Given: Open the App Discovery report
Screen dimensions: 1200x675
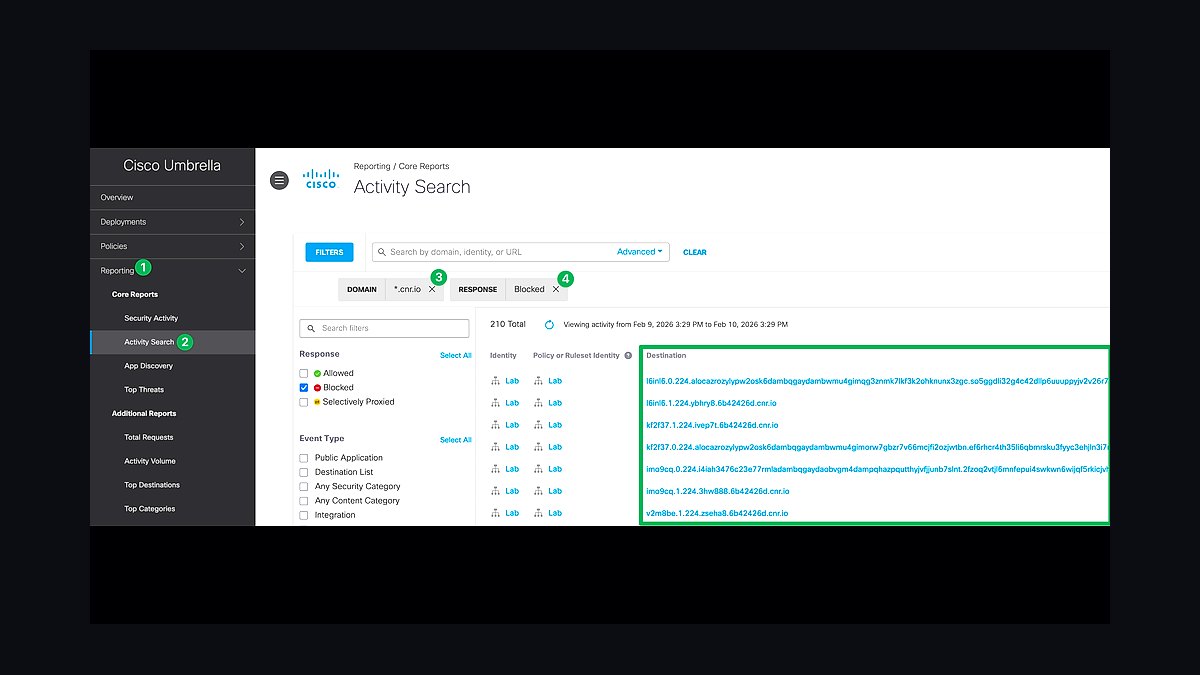Looking at the screenshot, I should point(148,366).
